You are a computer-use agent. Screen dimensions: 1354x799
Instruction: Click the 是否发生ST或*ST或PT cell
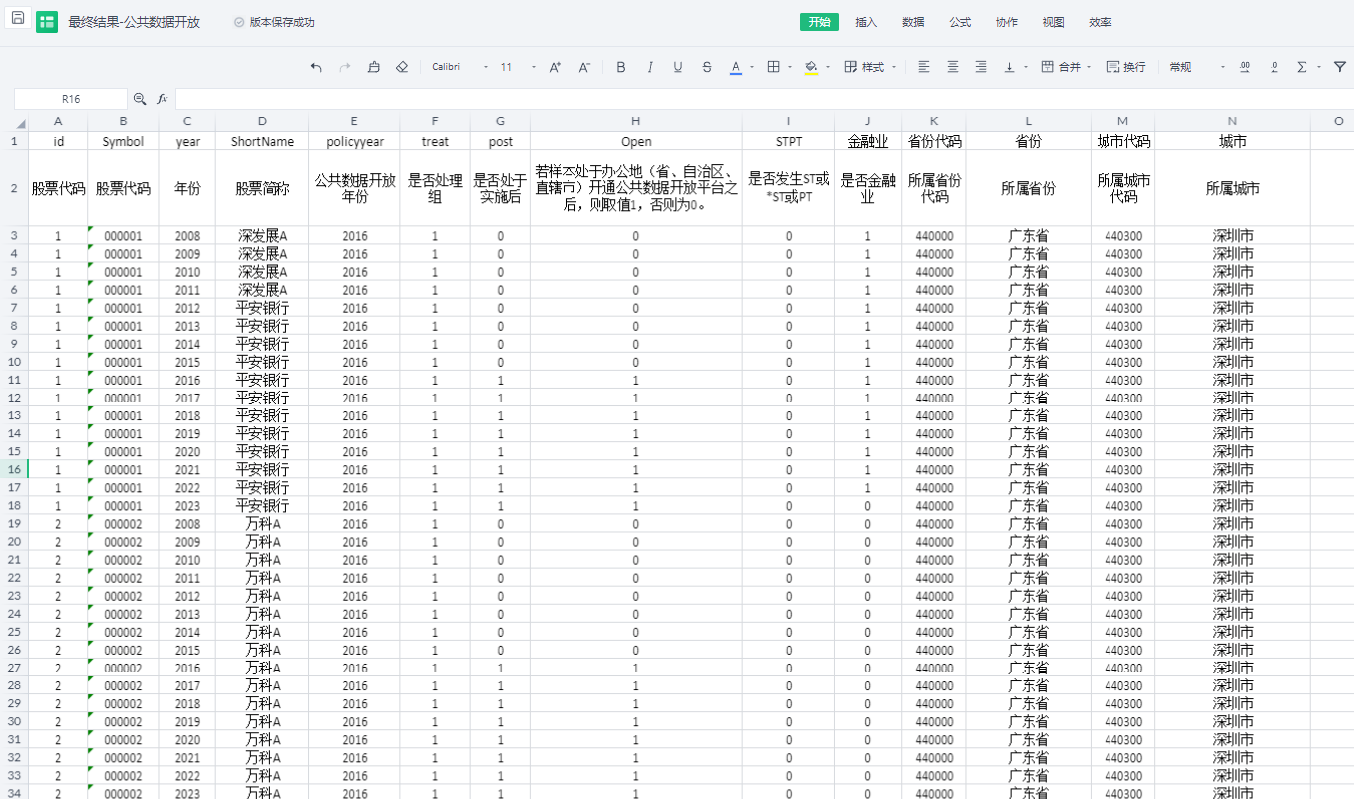[788, 188]
